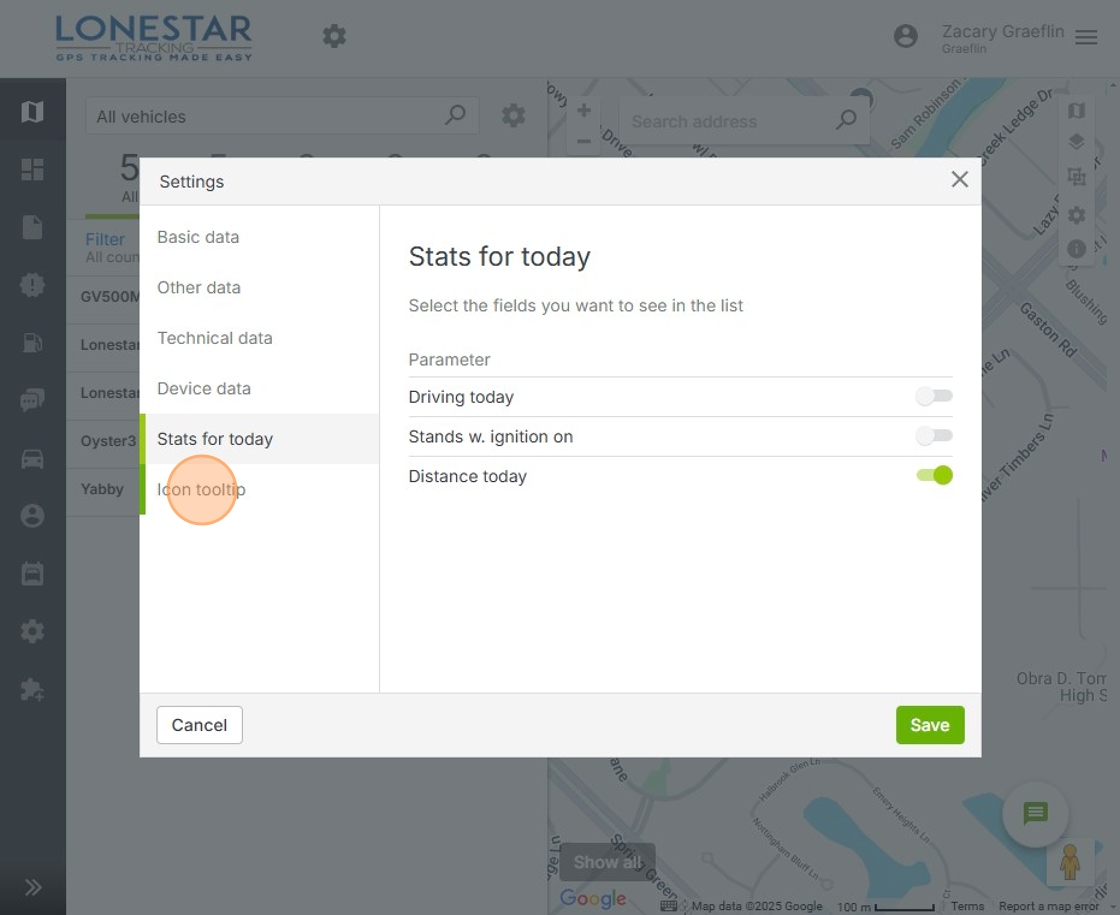
Task: Close the Settings dialog with X
Action: [959, 180]
